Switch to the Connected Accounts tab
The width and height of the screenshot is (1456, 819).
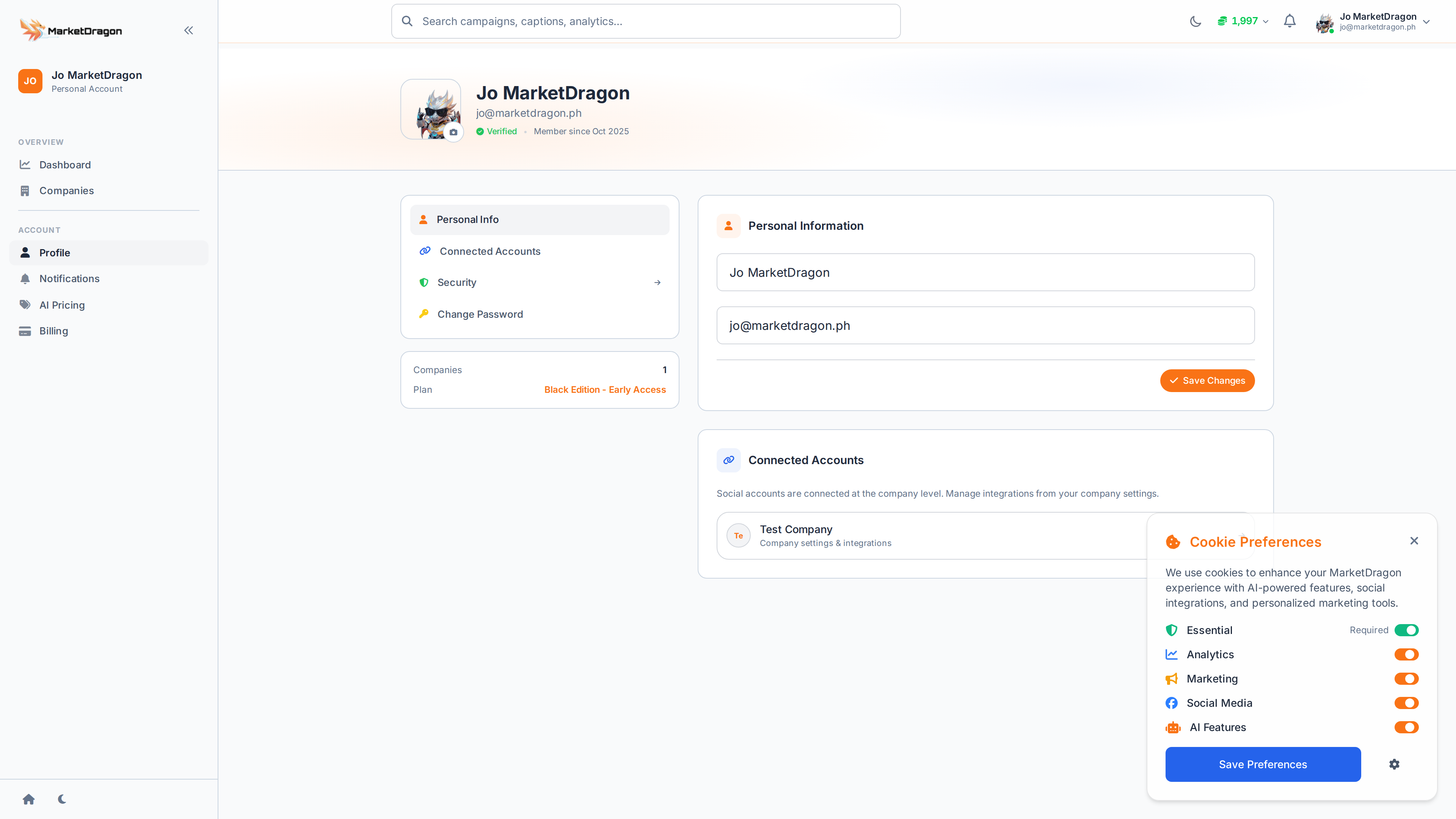540,251
